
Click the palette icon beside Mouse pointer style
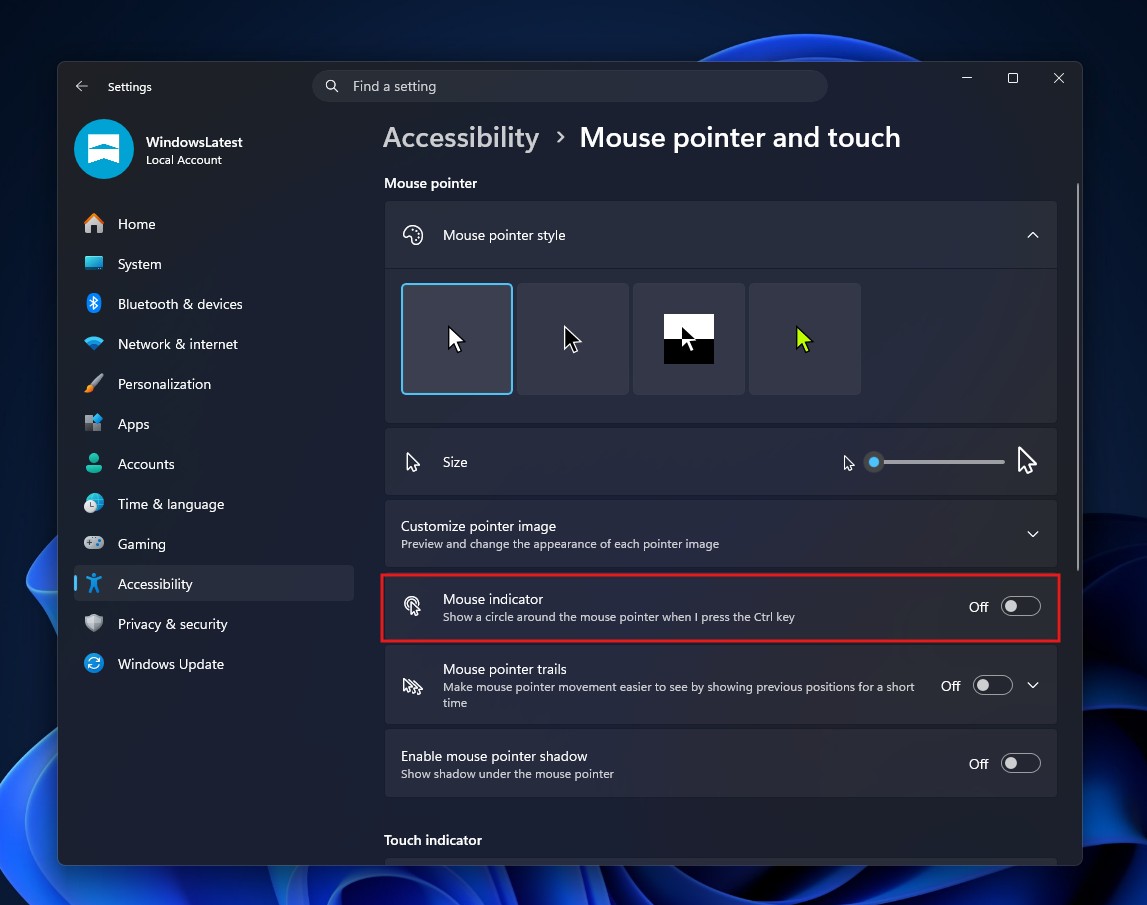tap(413, 235)
